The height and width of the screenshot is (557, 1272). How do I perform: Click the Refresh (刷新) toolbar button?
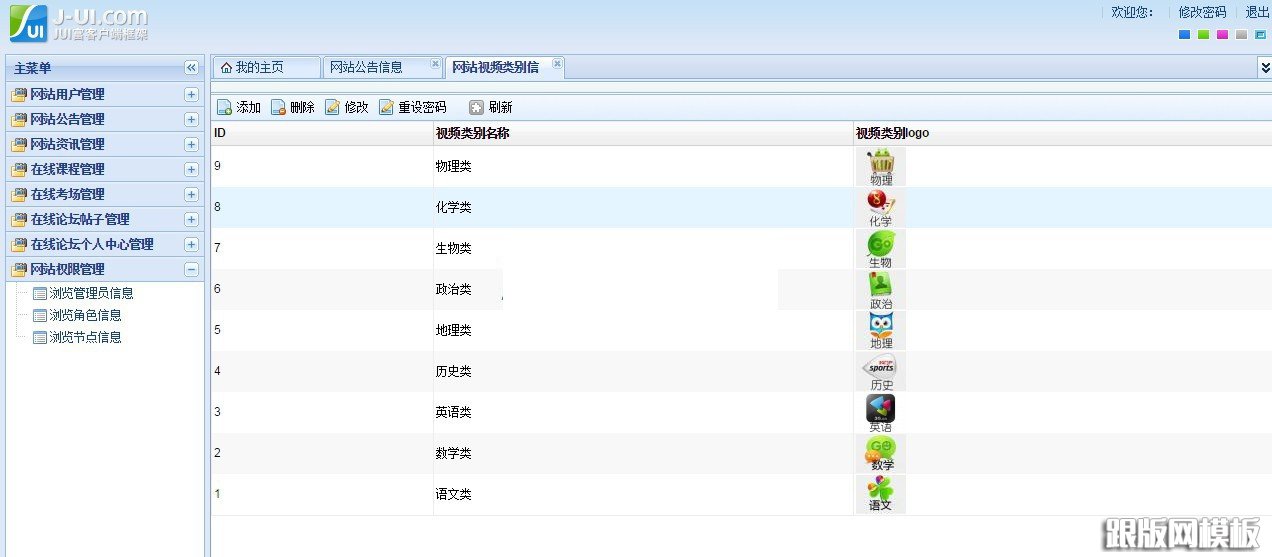(x=491, y=108)
